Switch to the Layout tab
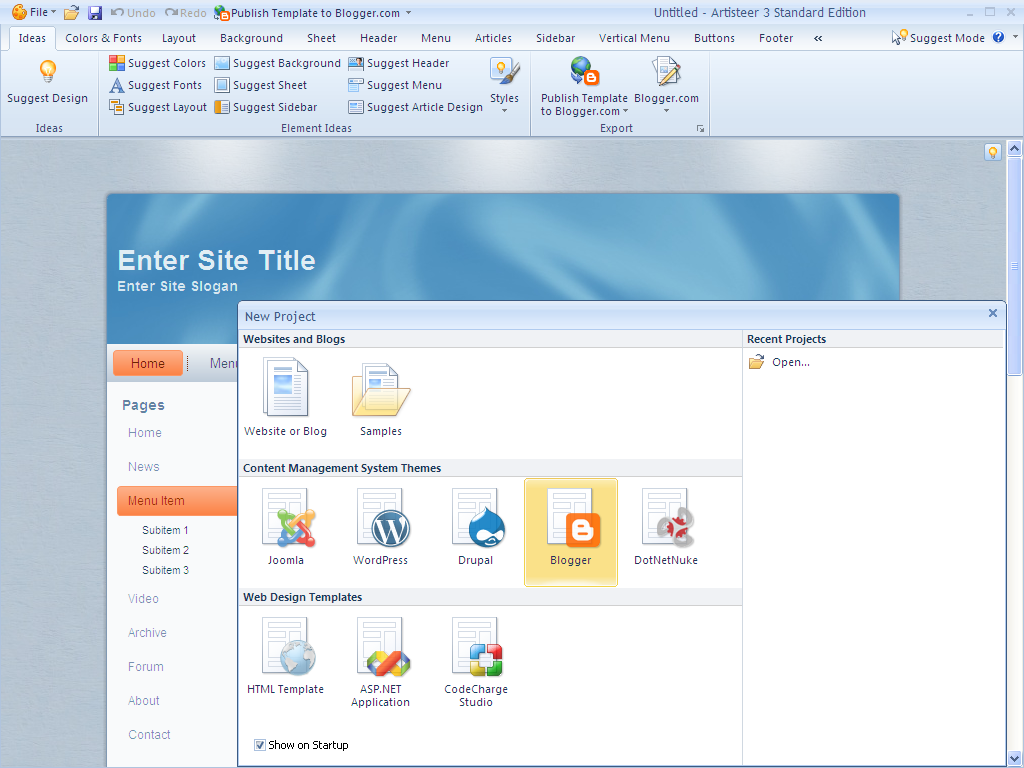 [179, 38]
